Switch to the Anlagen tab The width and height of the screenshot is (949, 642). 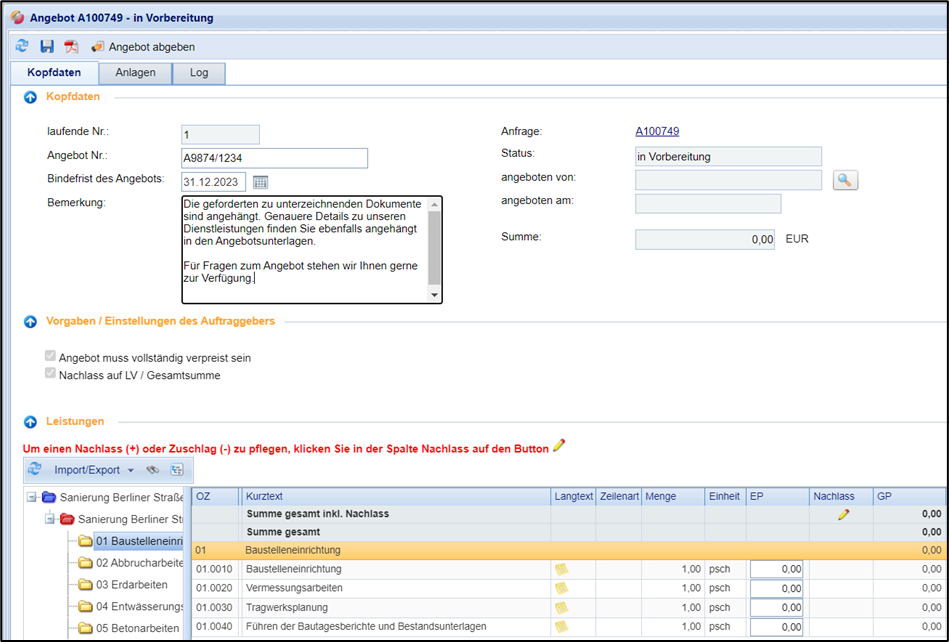click(x=135, y=73)
